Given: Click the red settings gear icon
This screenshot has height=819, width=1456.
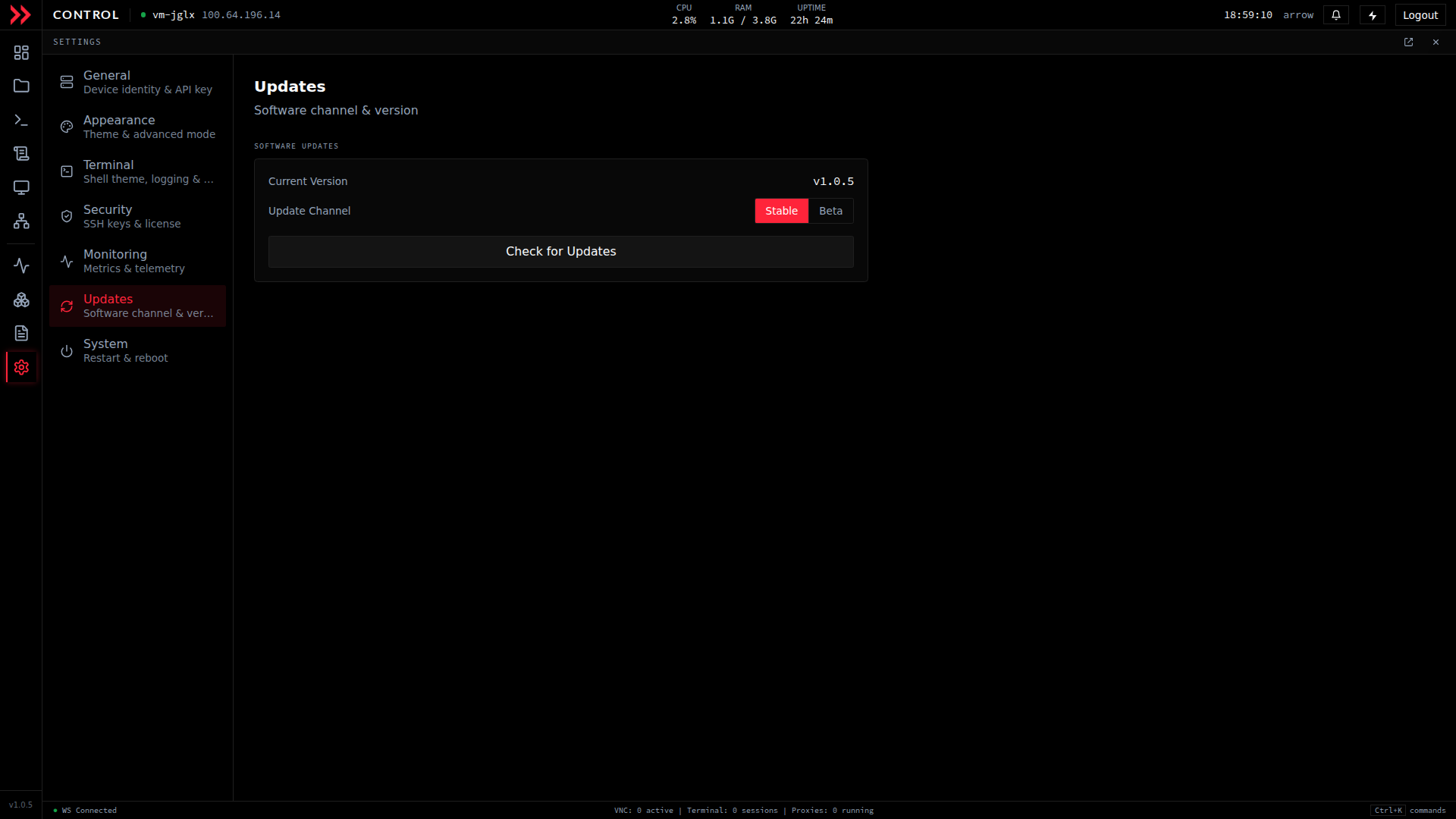Looking at the screenshot, I should (21, 367).
